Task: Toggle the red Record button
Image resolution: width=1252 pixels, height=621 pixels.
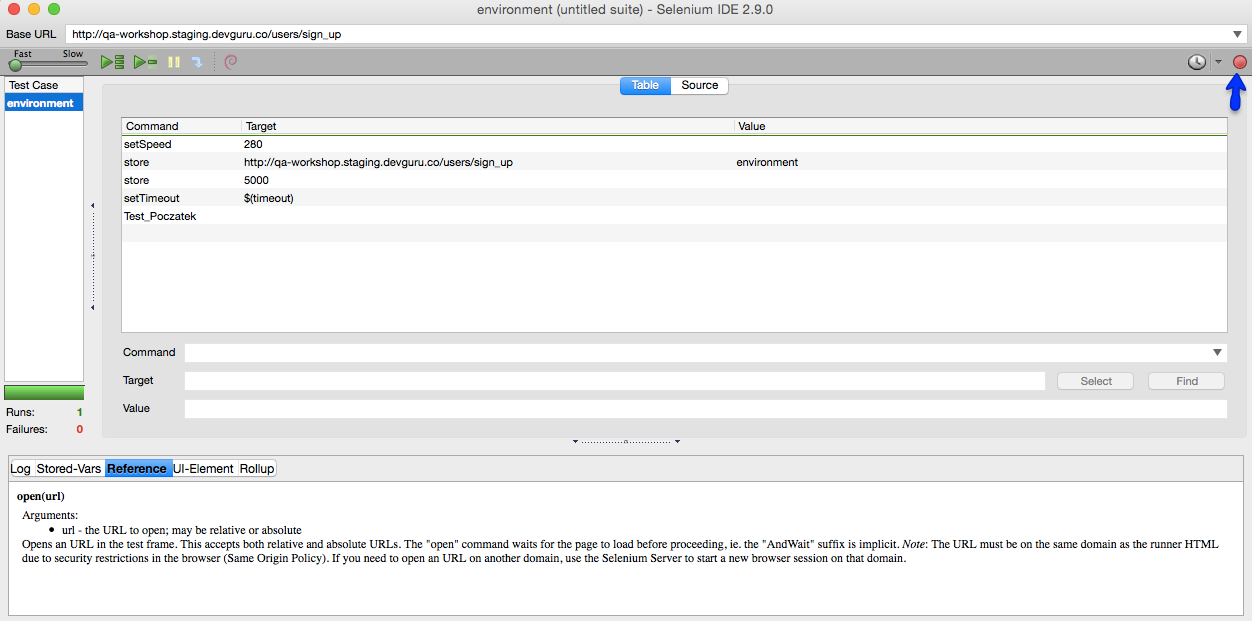Action: click(x=1239, y=62)
